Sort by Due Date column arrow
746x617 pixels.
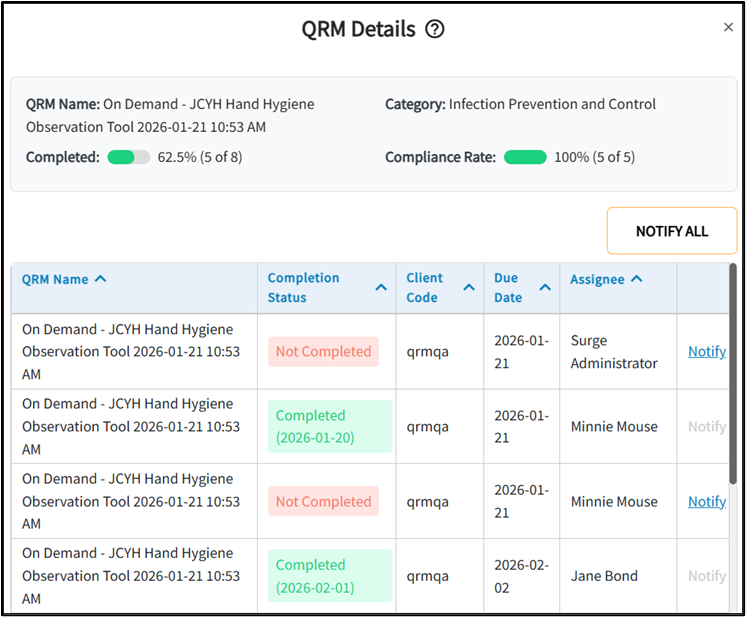pos(545,288)
